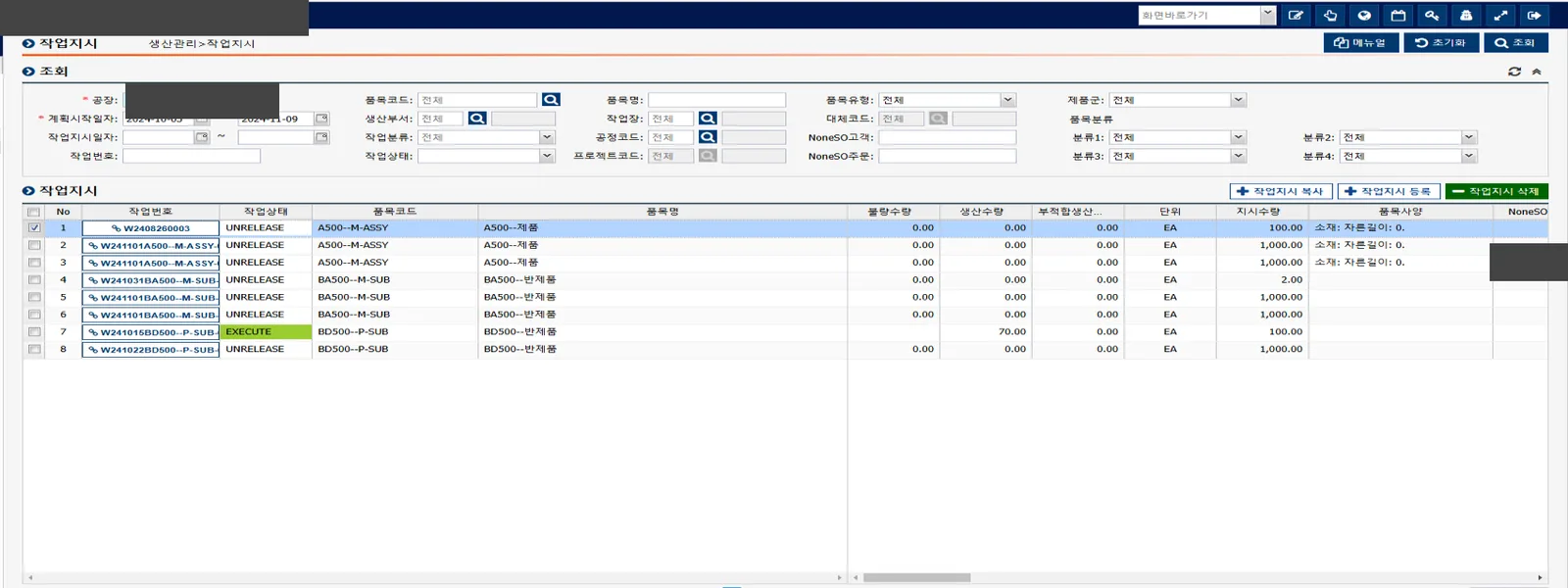
Task: Collapse the 조회 section with double chevron
Action: (x=1537, y=72)
